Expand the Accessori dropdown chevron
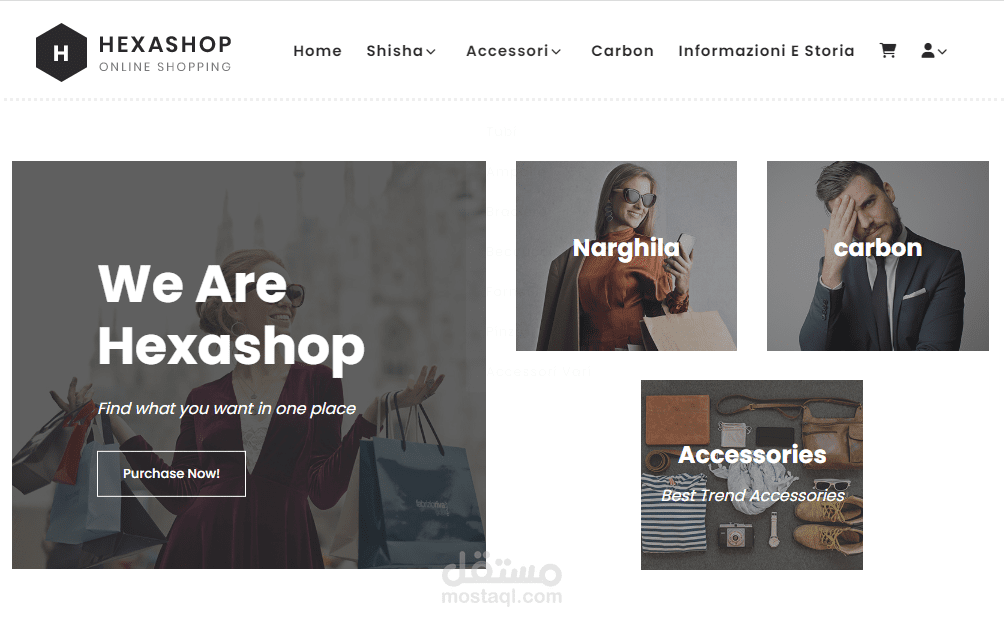1004x619 pixels. (x=556, y=52)
